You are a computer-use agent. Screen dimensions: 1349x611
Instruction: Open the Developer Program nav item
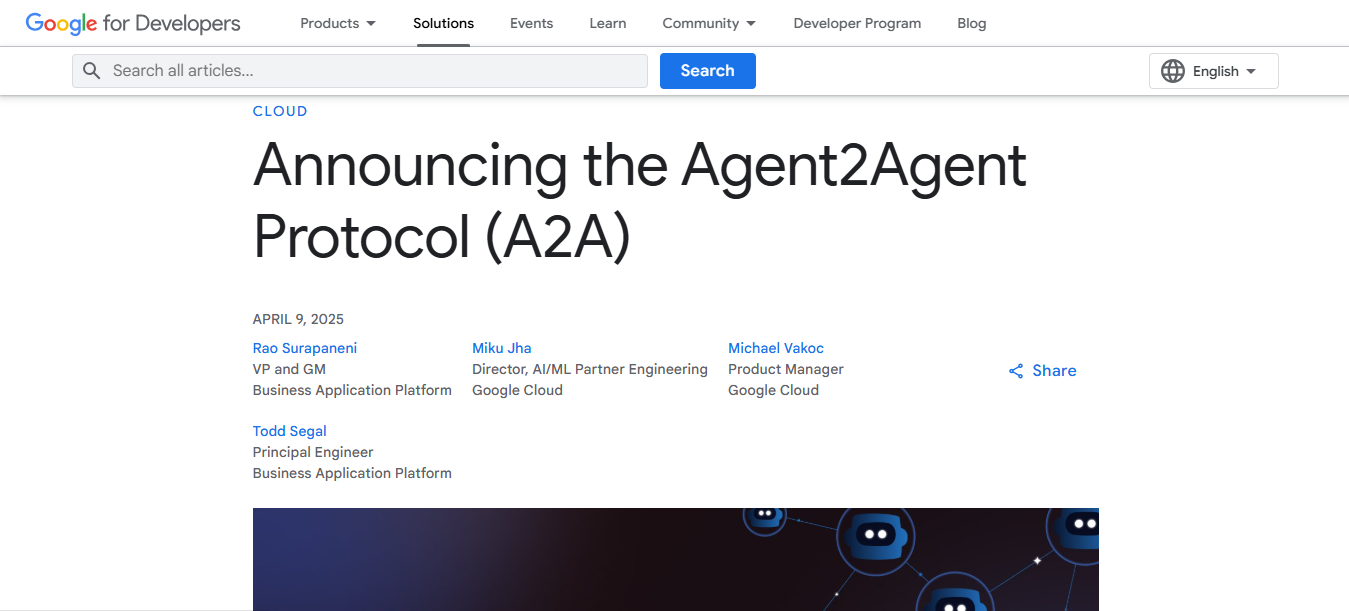point(857,23)
